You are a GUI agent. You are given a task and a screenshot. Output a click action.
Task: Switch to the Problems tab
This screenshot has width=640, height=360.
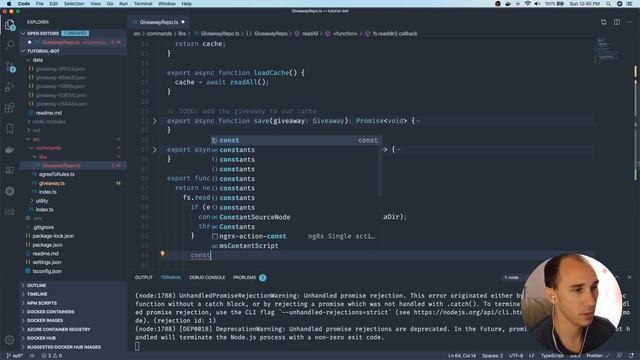coord(244,277)
